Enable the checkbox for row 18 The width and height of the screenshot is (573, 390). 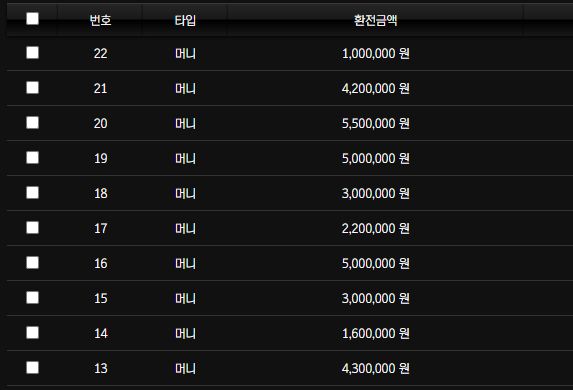[x=33, y=193]
